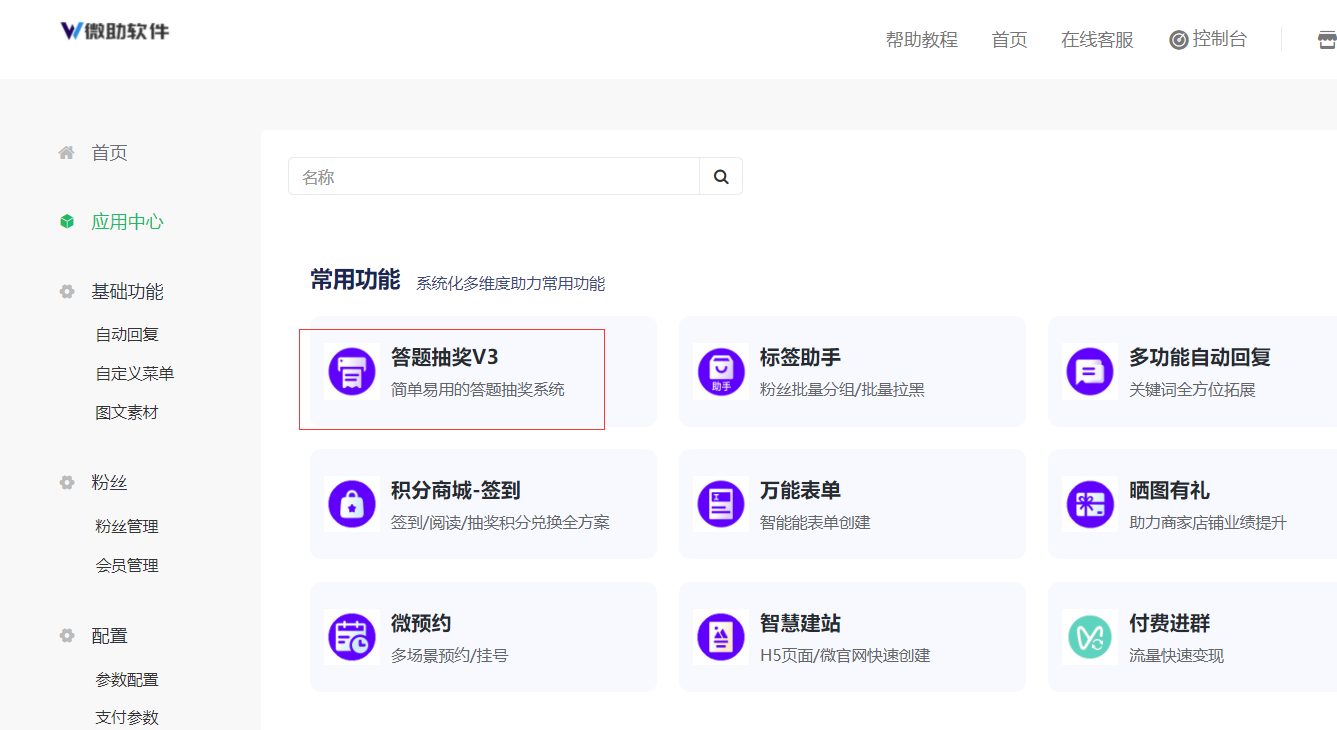
Task: Open the 智慧建站 title
Action: point(800,623)
